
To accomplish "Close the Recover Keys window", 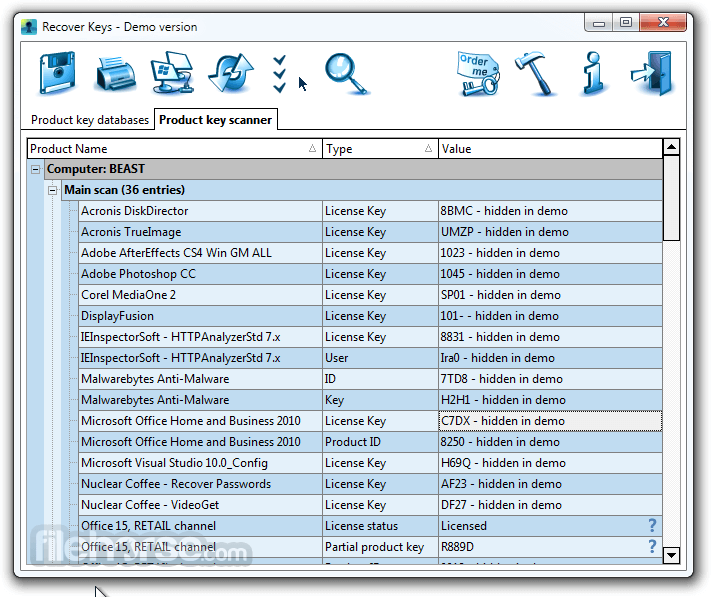I will (x=663, y=23).
